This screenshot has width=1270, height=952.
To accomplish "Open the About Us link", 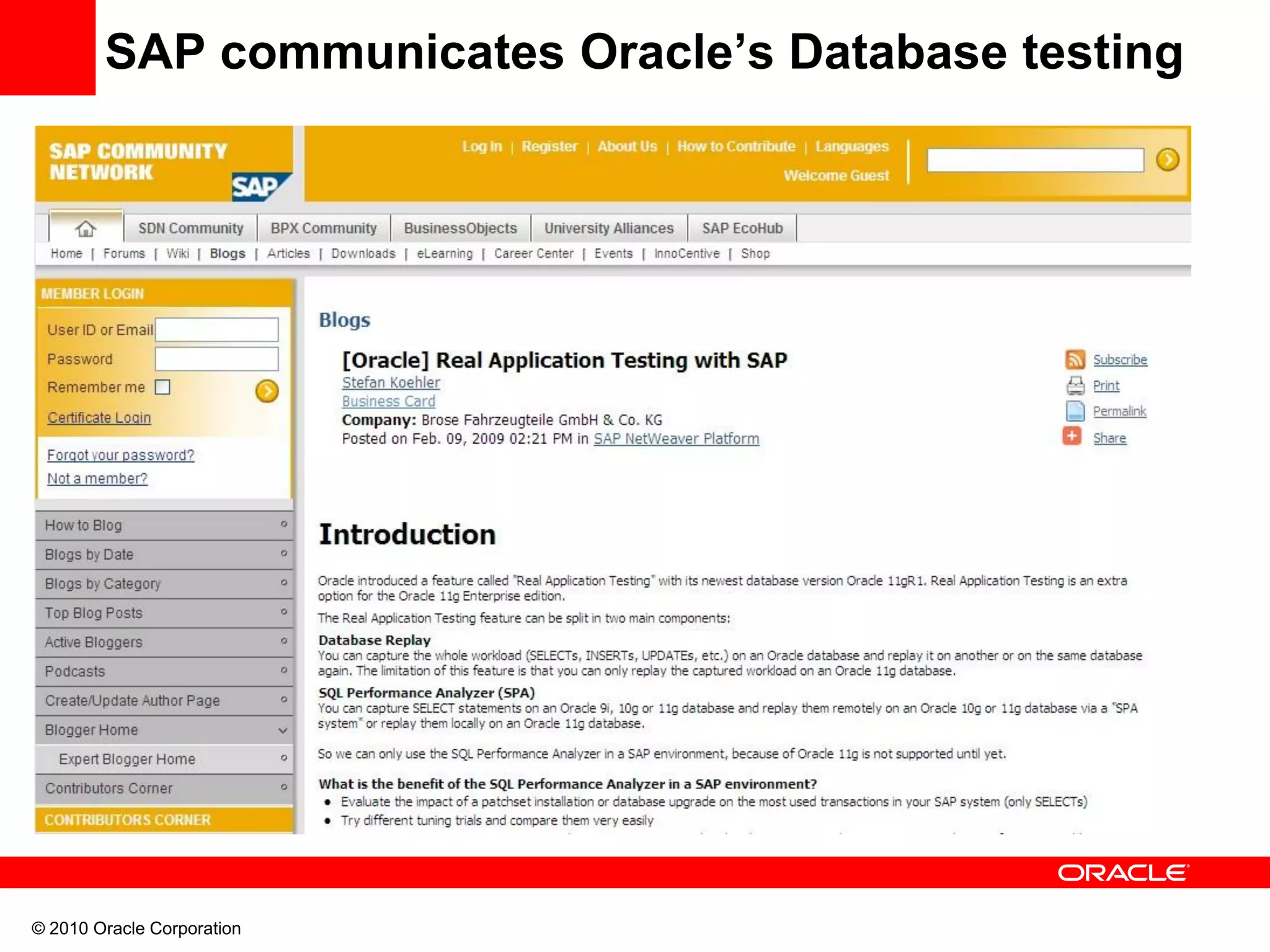I will 628,146.
